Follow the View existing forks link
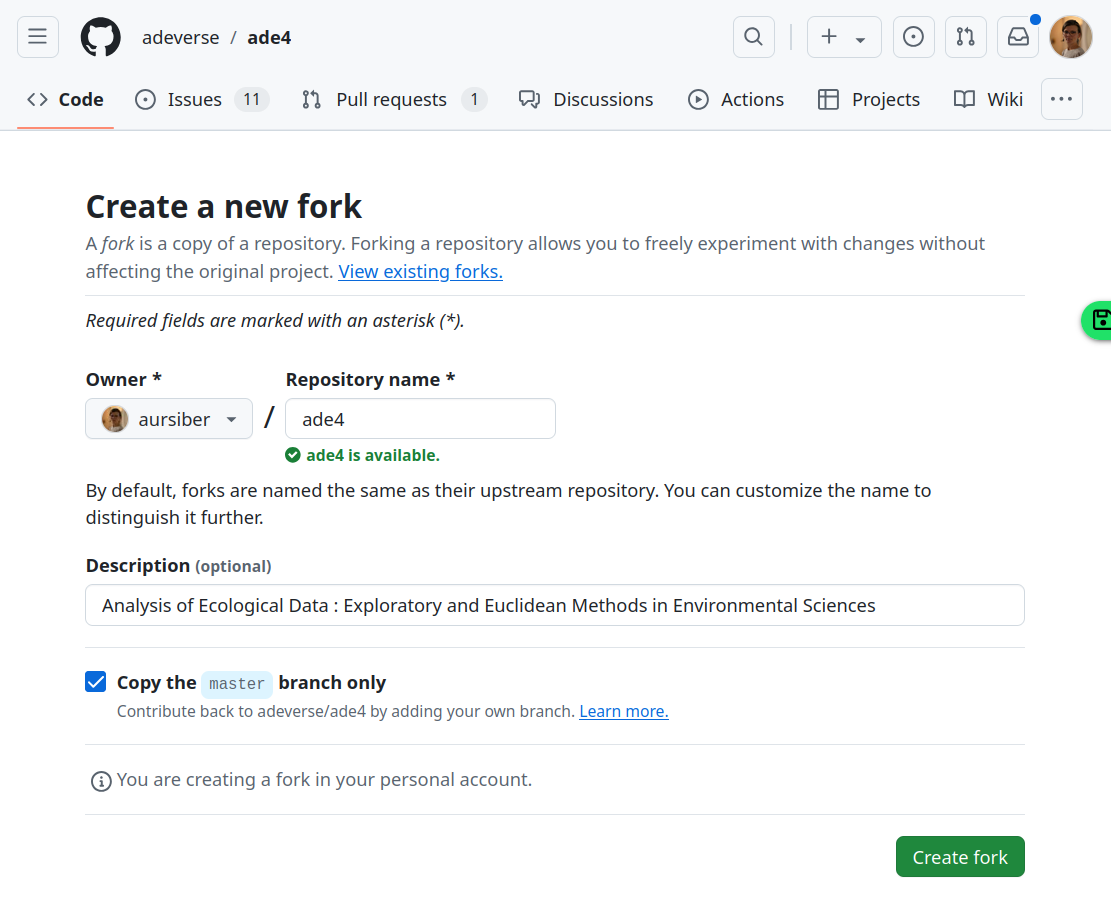The height and width of the screenshot is (912, 1111). click(x=420, y=271)
